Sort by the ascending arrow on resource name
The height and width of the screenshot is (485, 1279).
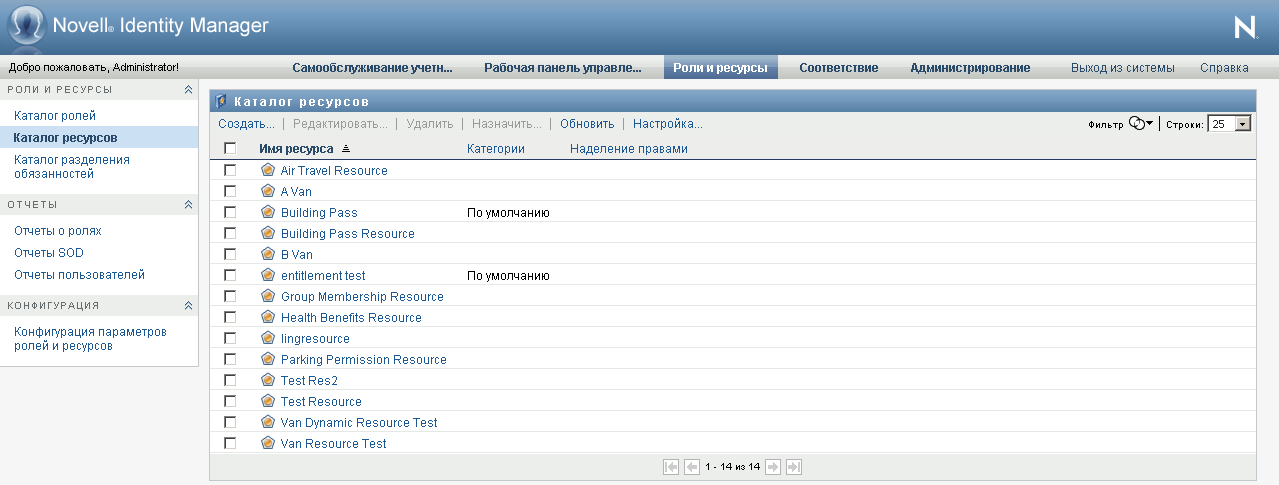pyautogui.click(x=346, y=149)
